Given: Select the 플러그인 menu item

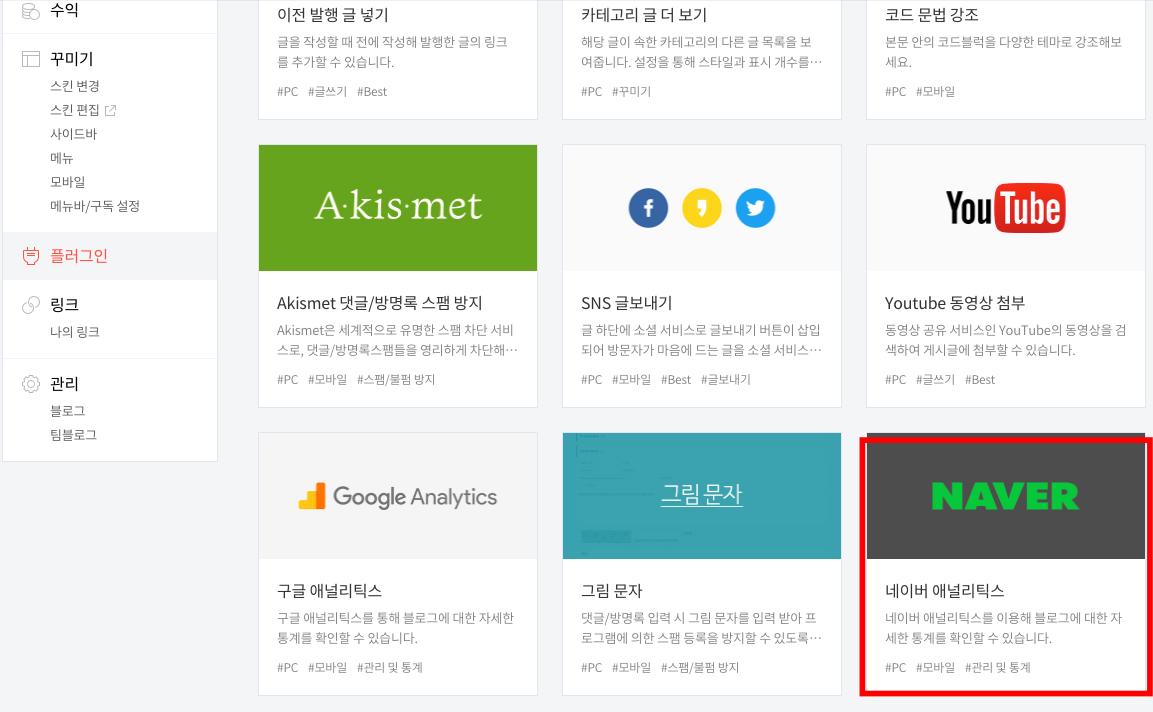Looking at the screenshot, I should pyautogui.click(x=79, y=256).
